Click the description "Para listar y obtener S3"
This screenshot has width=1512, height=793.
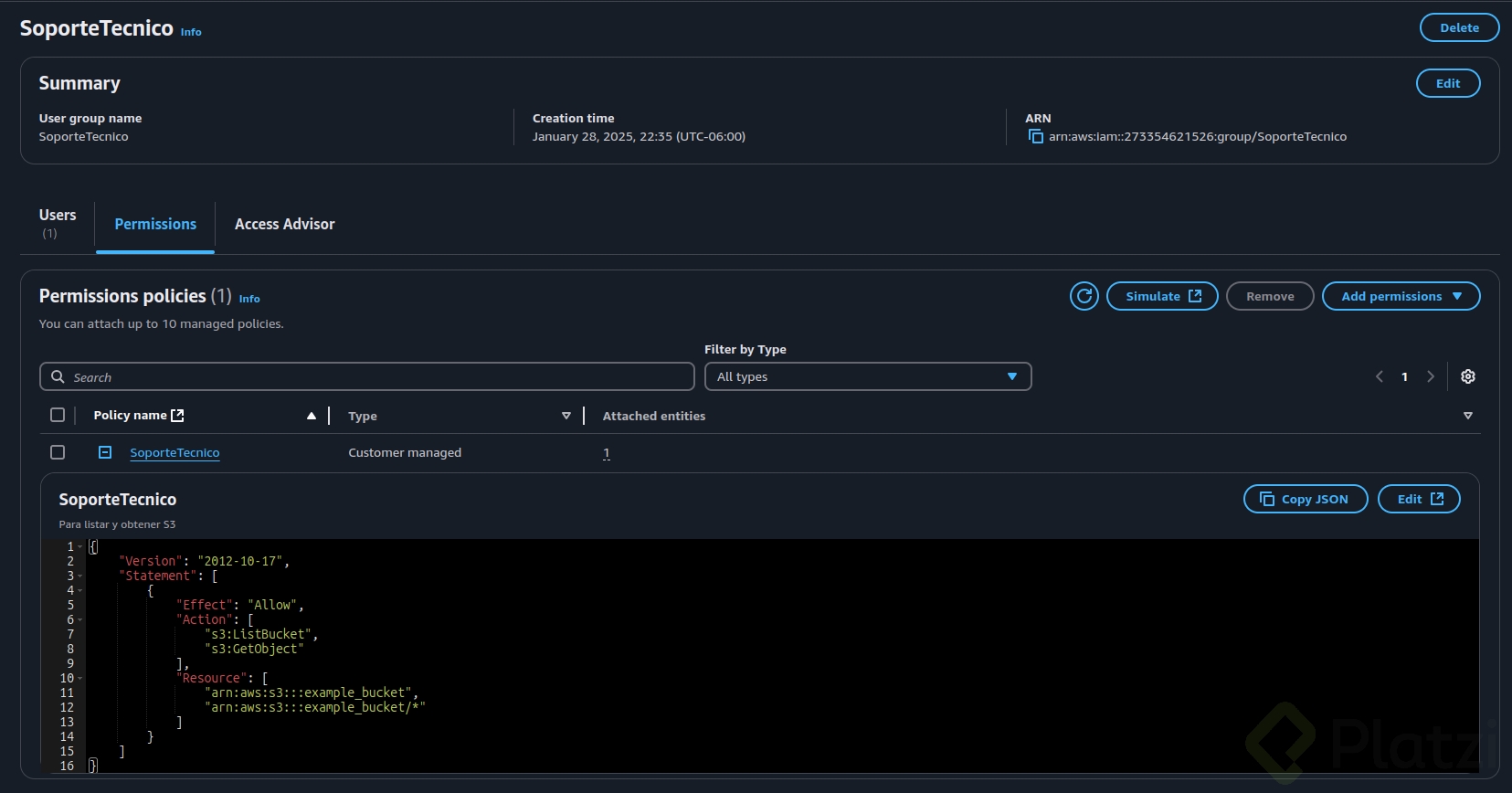[x=117, y=524]
